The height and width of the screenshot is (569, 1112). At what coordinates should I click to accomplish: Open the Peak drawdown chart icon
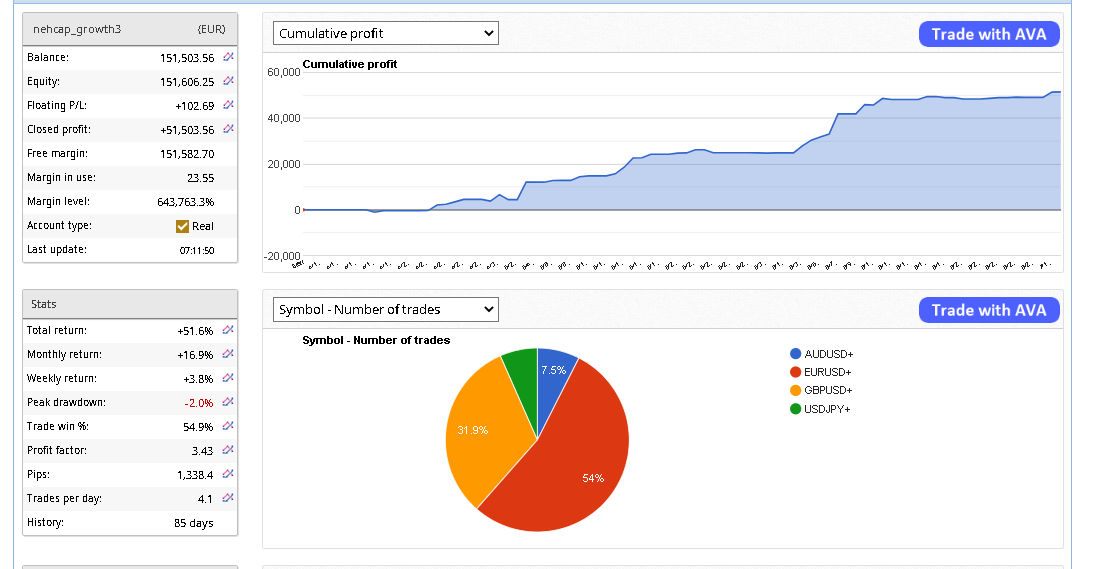pos(228,402)
